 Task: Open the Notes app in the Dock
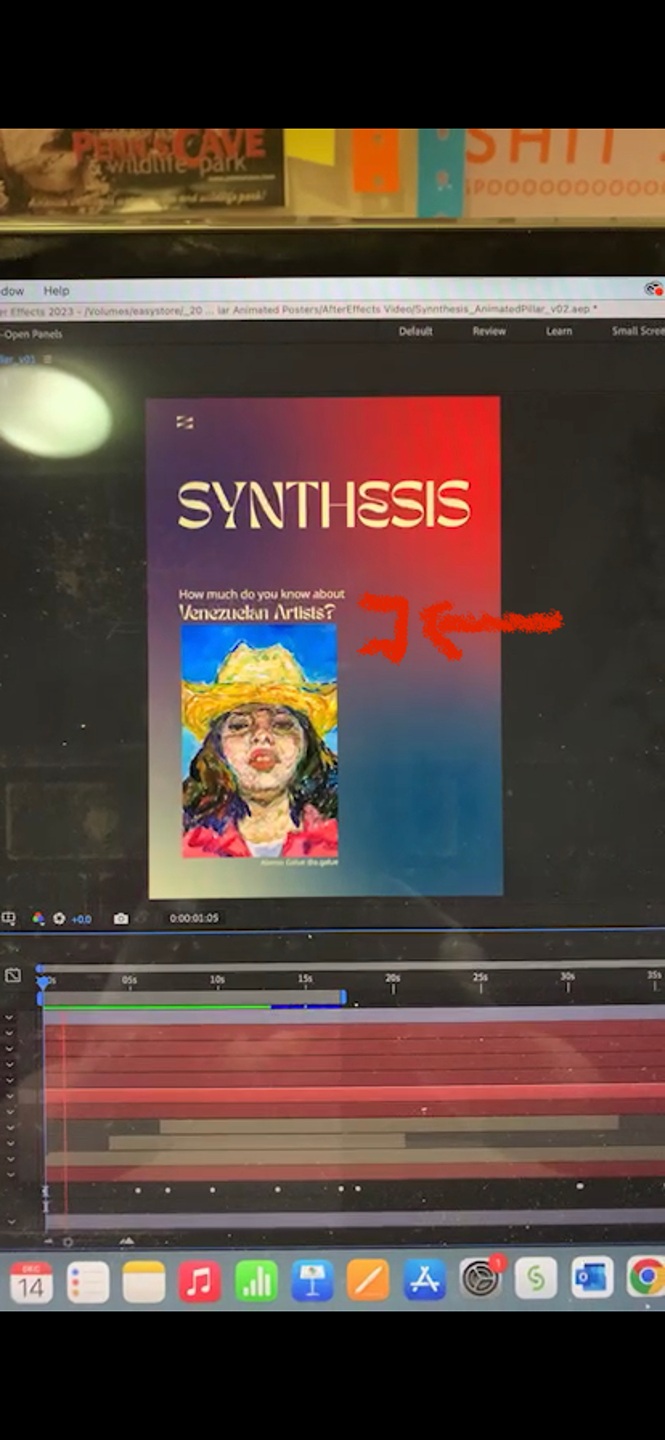(144, 1282)
